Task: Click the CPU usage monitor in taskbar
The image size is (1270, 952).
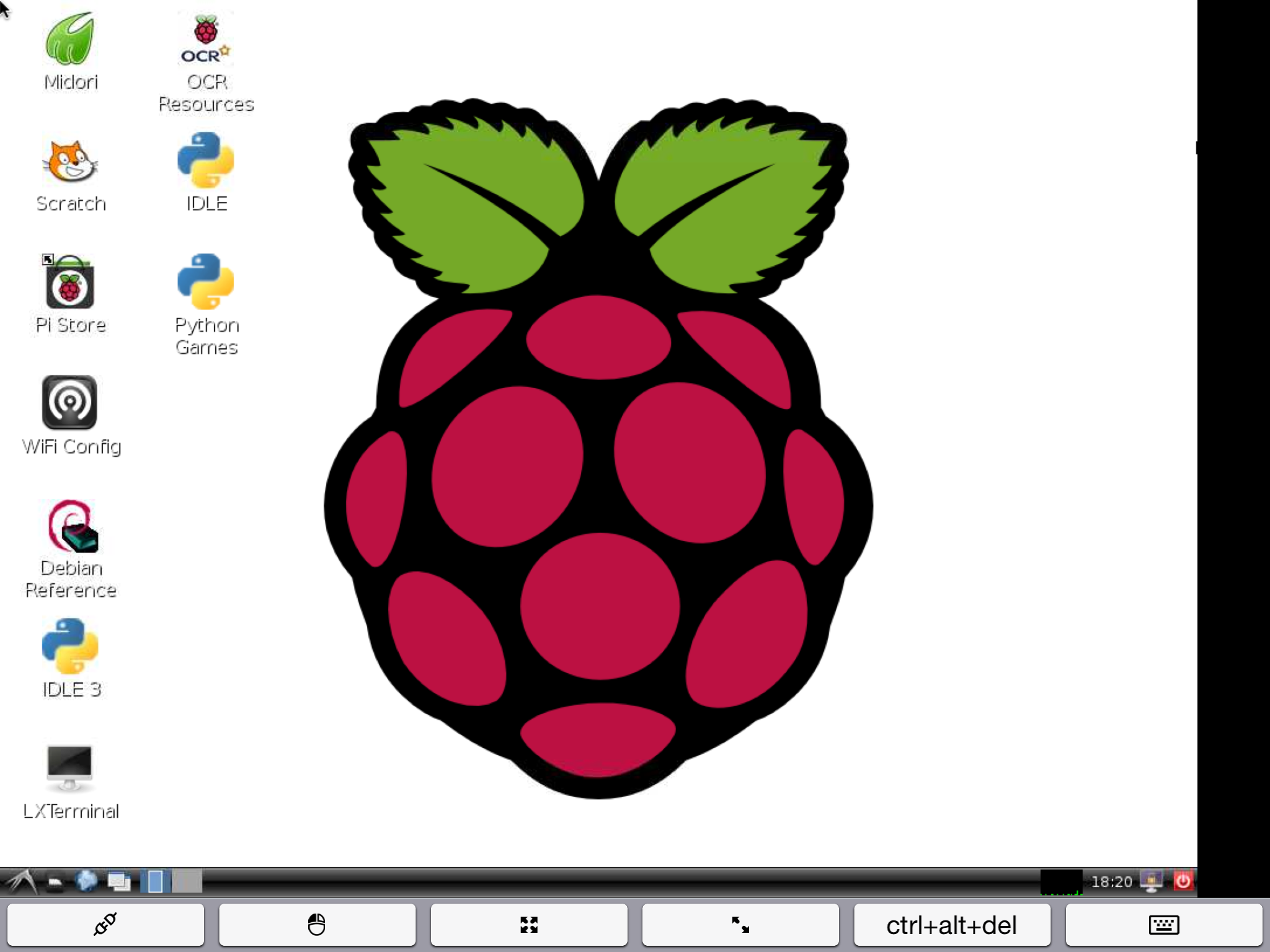Action: point(1061,881)
